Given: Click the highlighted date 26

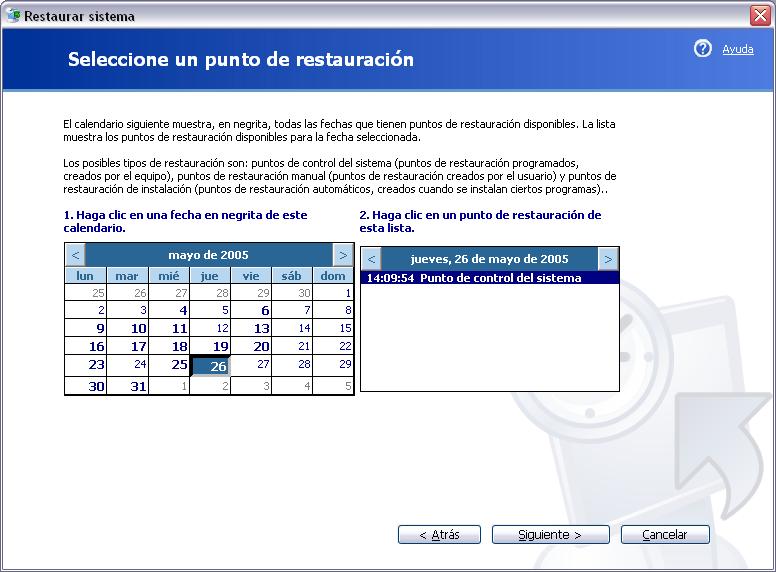Looking at the screenshot, I should 211,366.
